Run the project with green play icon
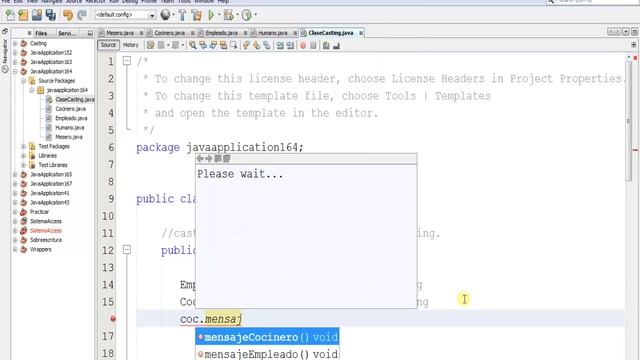Viewport: 640px width, 360px height. [x=211, y=15]
